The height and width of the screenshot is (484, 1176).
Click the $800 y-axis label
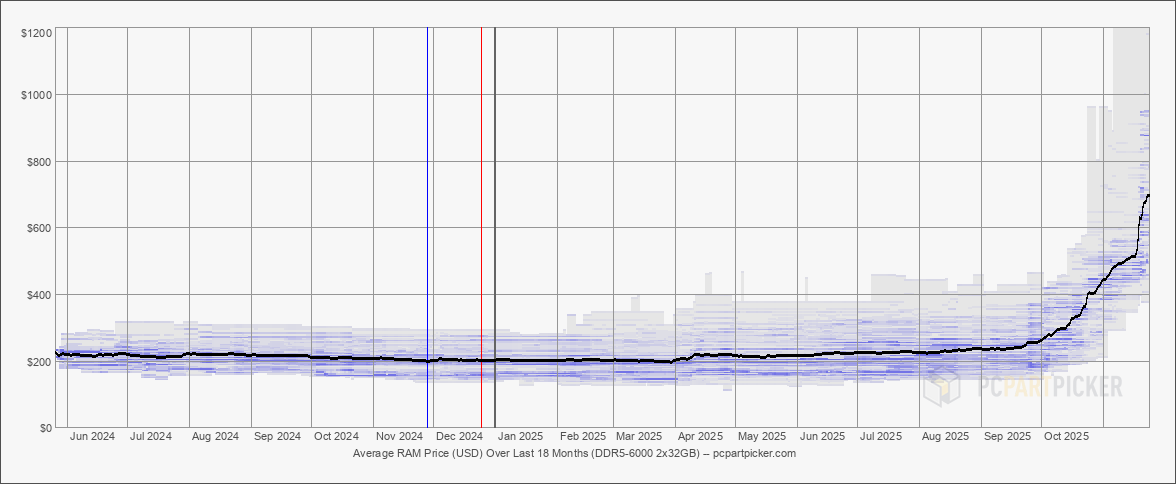pyautogui.click(x=39, y=161)
